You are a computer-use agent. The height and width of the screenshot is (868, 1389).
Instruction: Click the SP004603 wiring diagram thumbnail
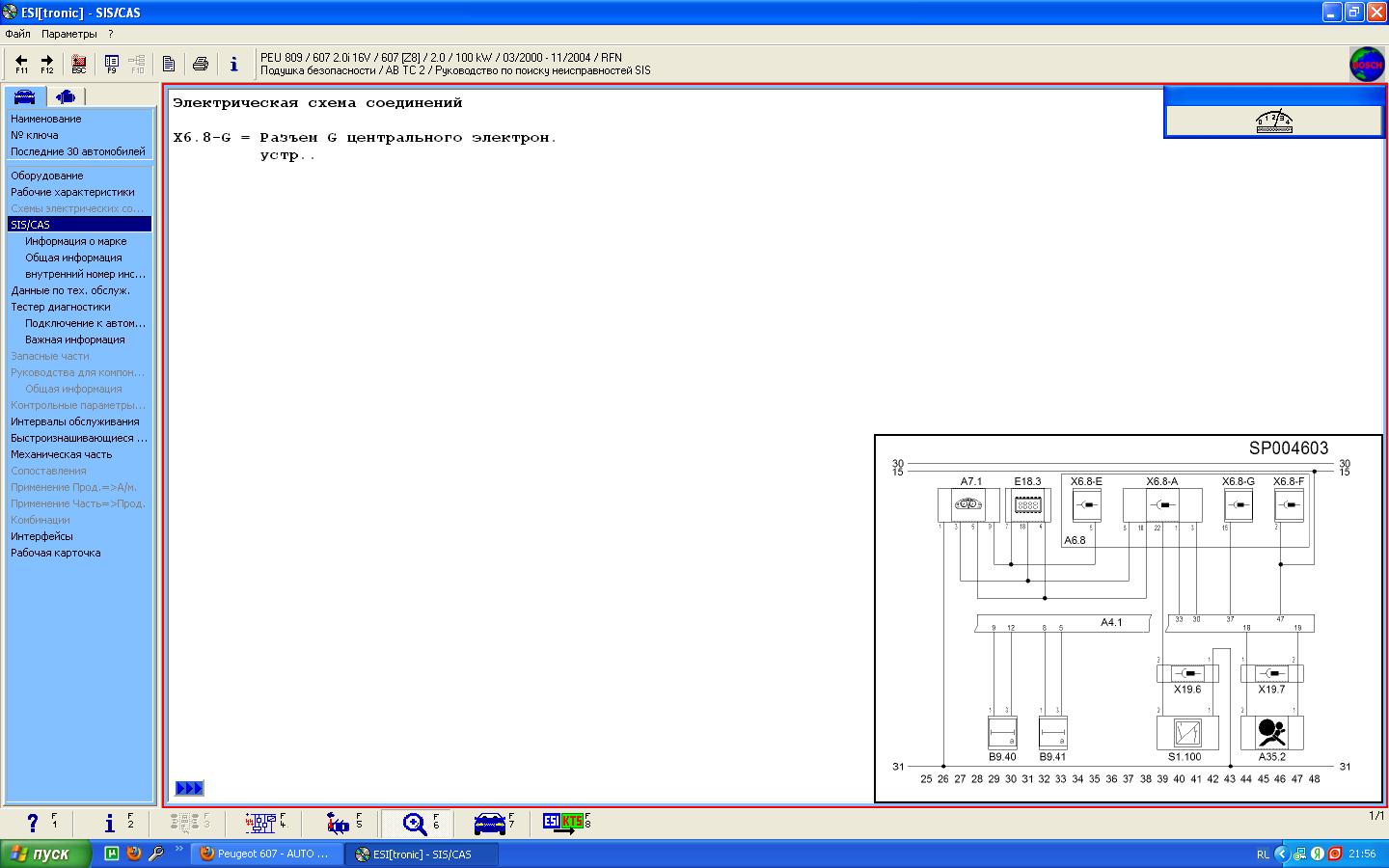(1129, 618)
